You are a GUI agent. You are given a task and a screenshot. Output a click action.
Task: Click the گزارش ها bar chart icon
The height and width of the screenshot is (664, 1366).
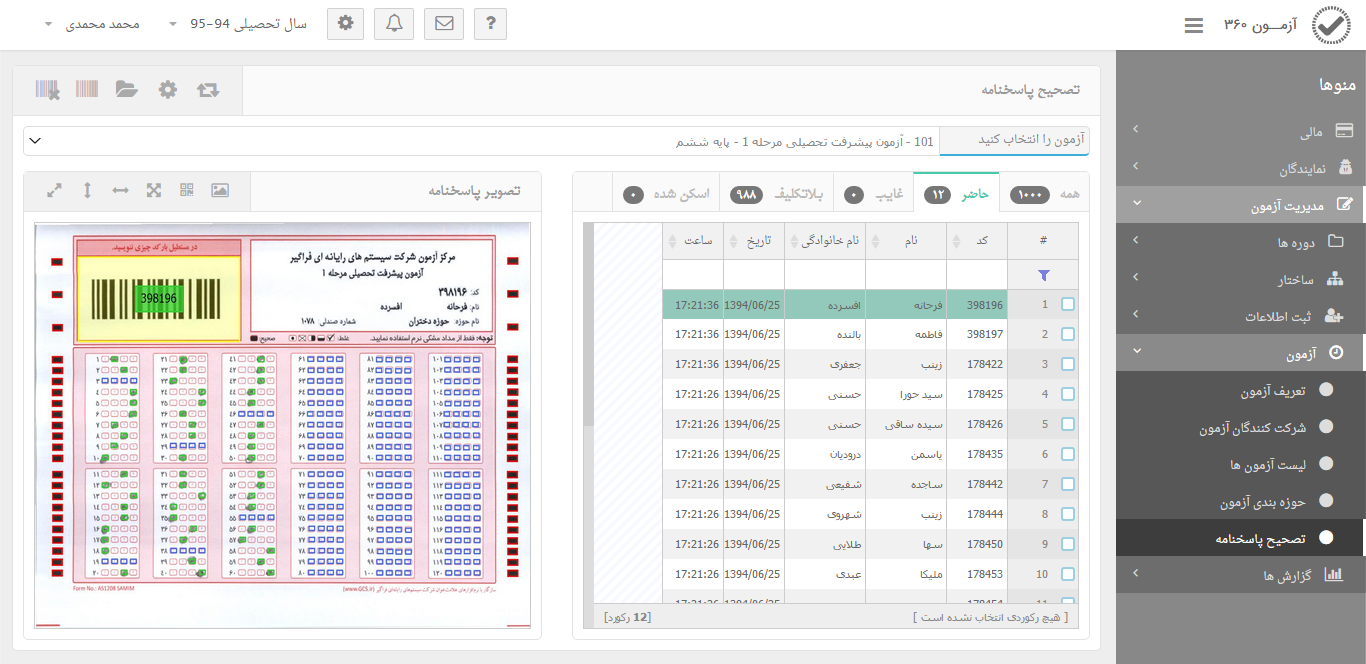1334,575
